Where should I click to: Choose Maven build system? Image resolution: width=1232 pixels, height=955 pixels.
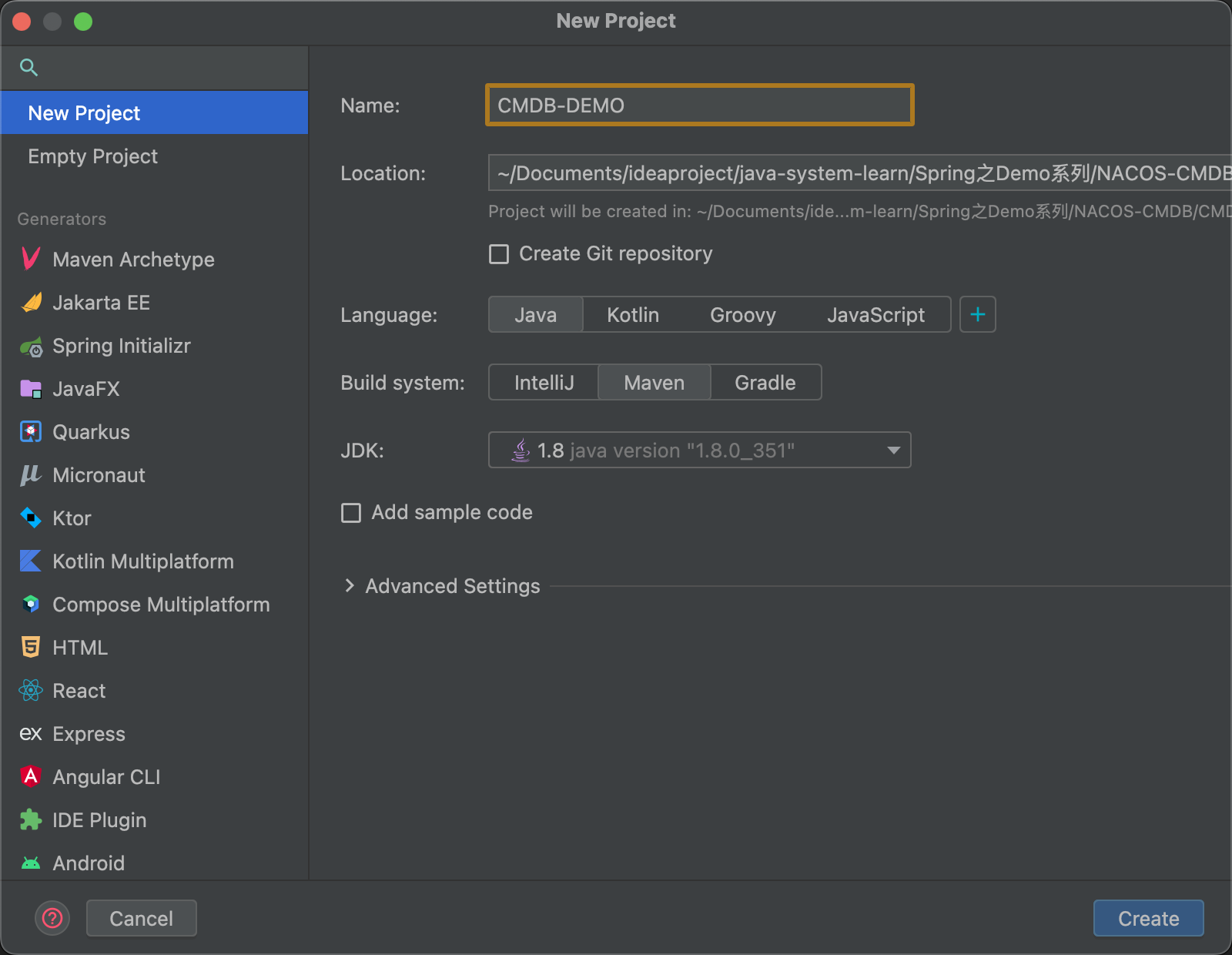click(654, 382)
